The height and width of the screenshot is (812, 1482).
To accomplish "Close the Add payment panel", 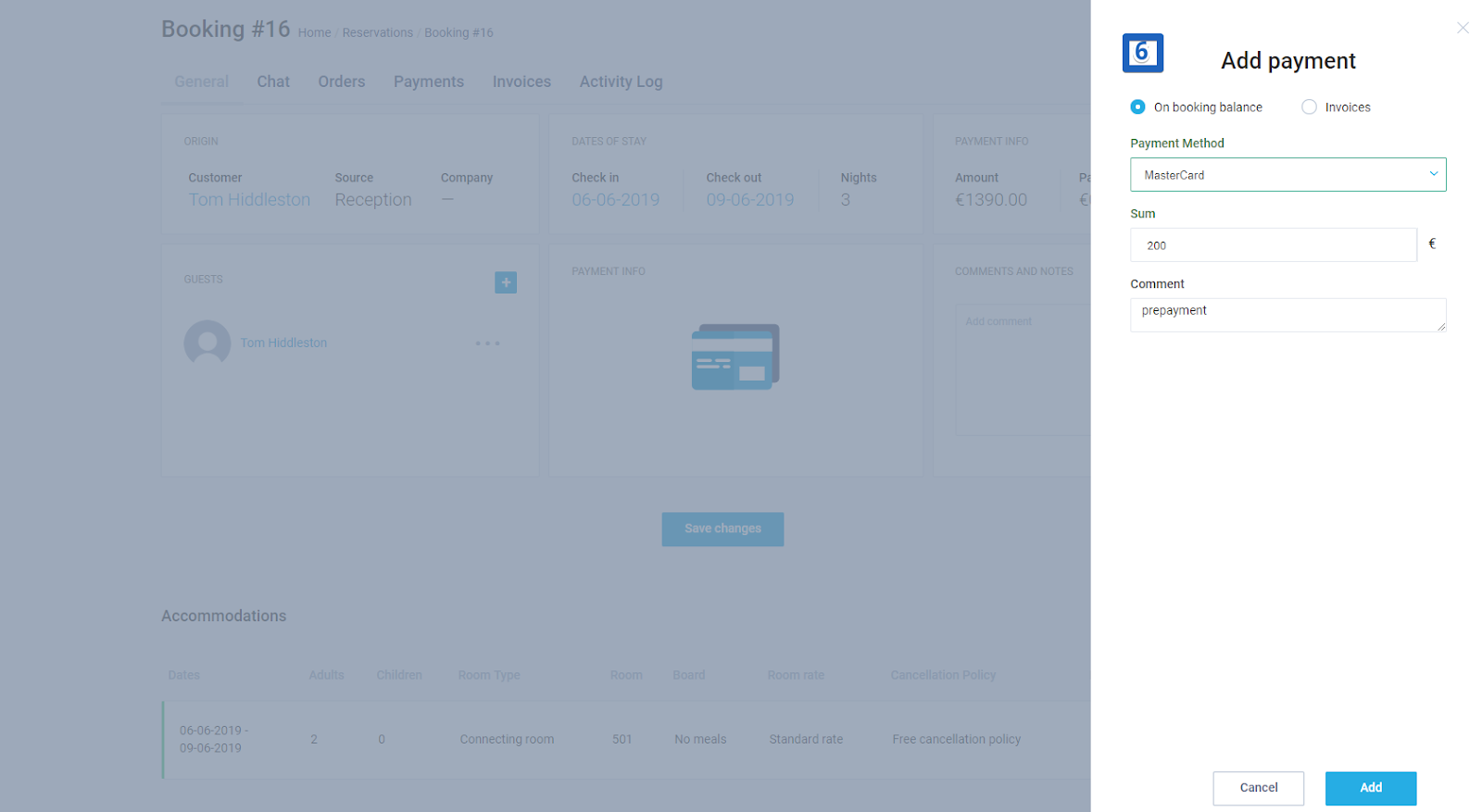I will 1463,28.
